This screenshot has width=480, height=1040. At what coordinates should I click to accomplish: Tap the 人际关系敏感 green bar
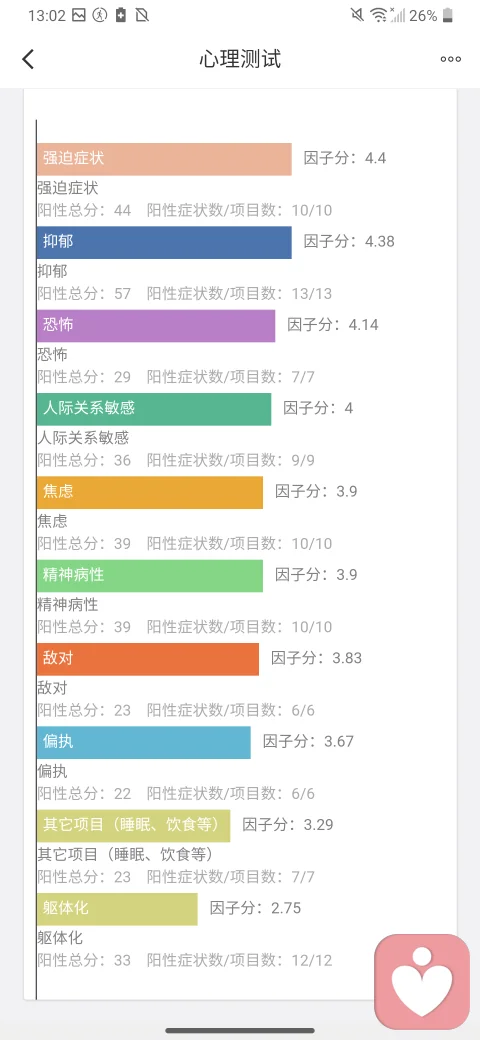(154, 409)
